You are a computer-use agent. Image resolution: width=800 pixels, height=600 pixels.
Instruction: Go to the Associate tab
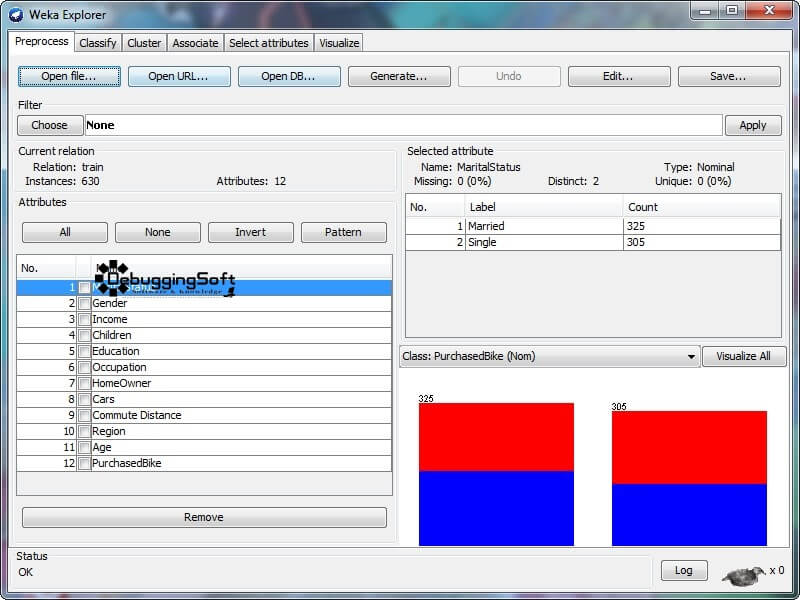(x=195, y=43)
